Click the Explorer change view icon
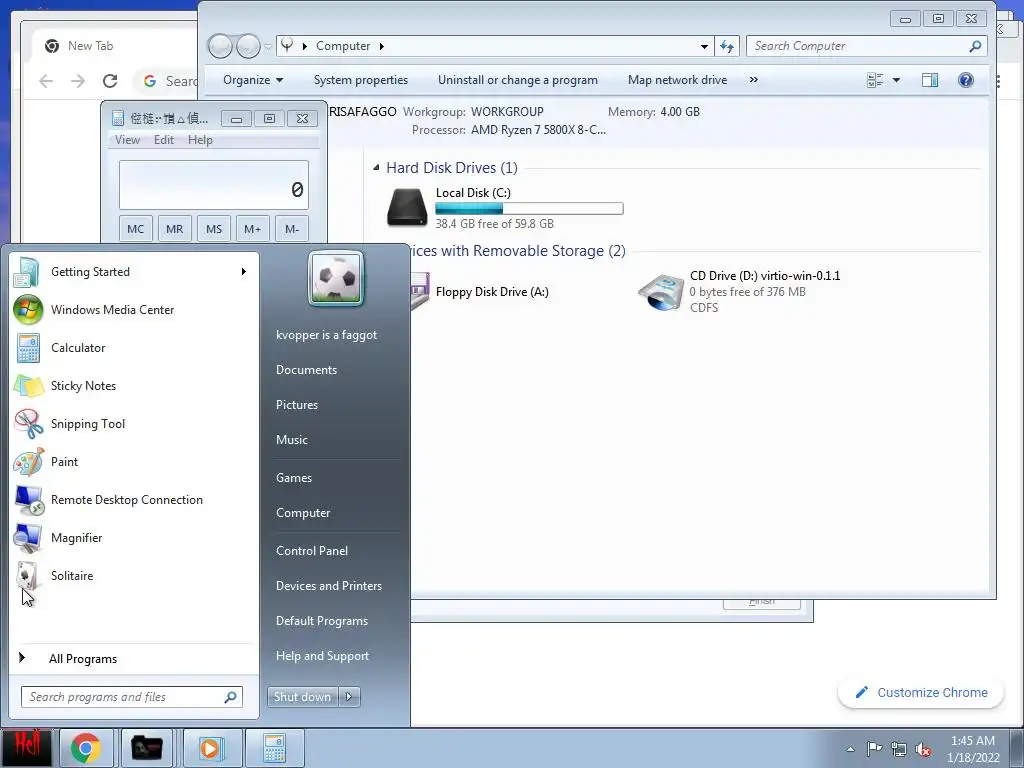 coord(874,80)
